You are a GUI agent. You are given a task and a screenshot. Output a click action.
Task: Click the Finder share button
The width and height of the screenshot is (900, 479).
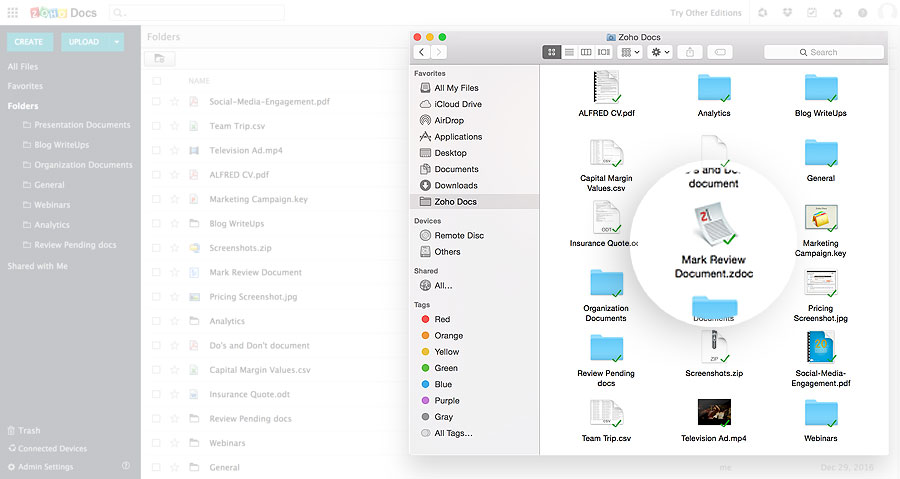[690, 52]
